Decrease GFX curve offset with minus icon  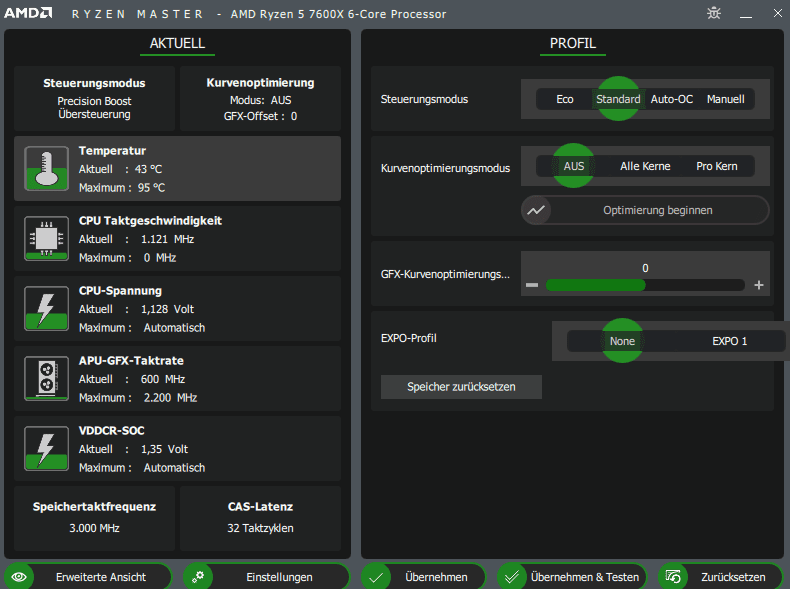click(532, 285)
